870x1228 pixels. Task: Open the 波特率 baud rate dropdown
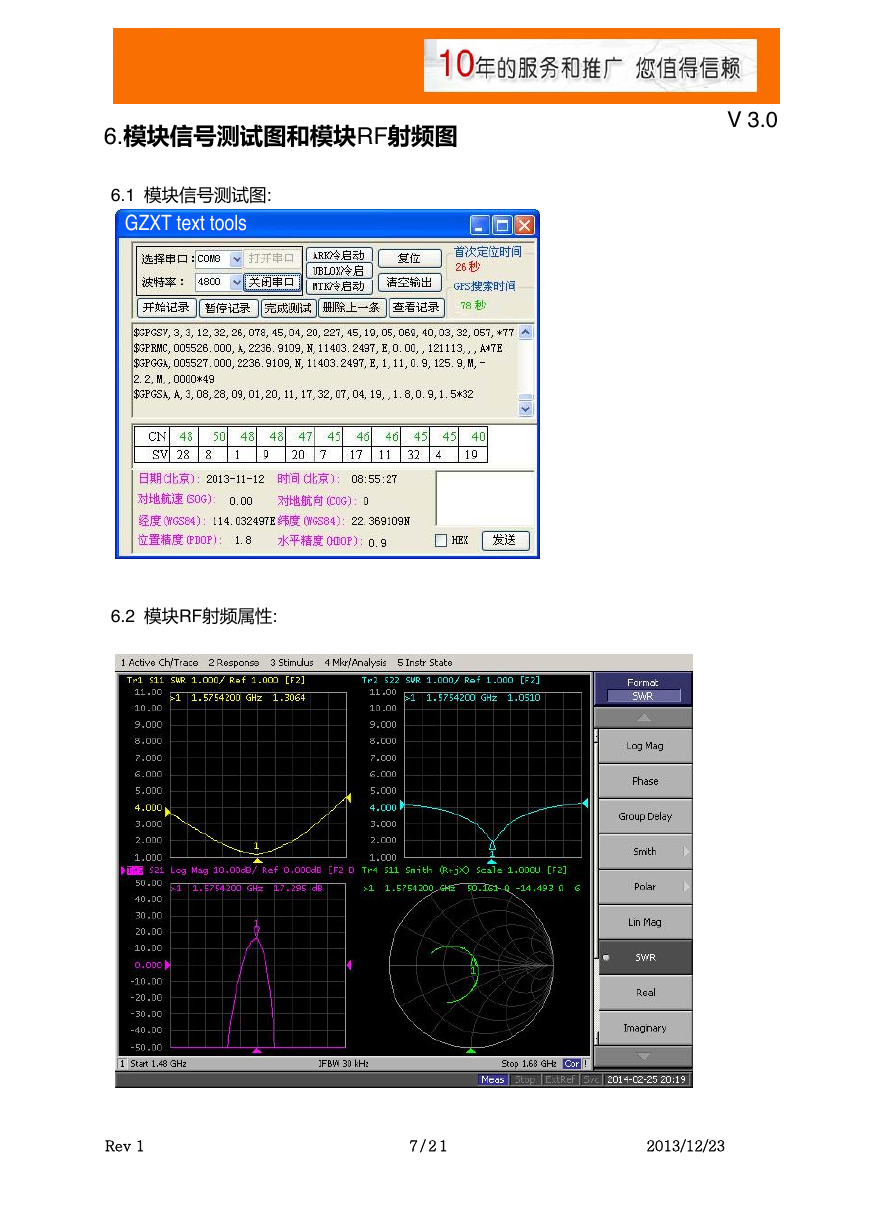click(236, 283)
